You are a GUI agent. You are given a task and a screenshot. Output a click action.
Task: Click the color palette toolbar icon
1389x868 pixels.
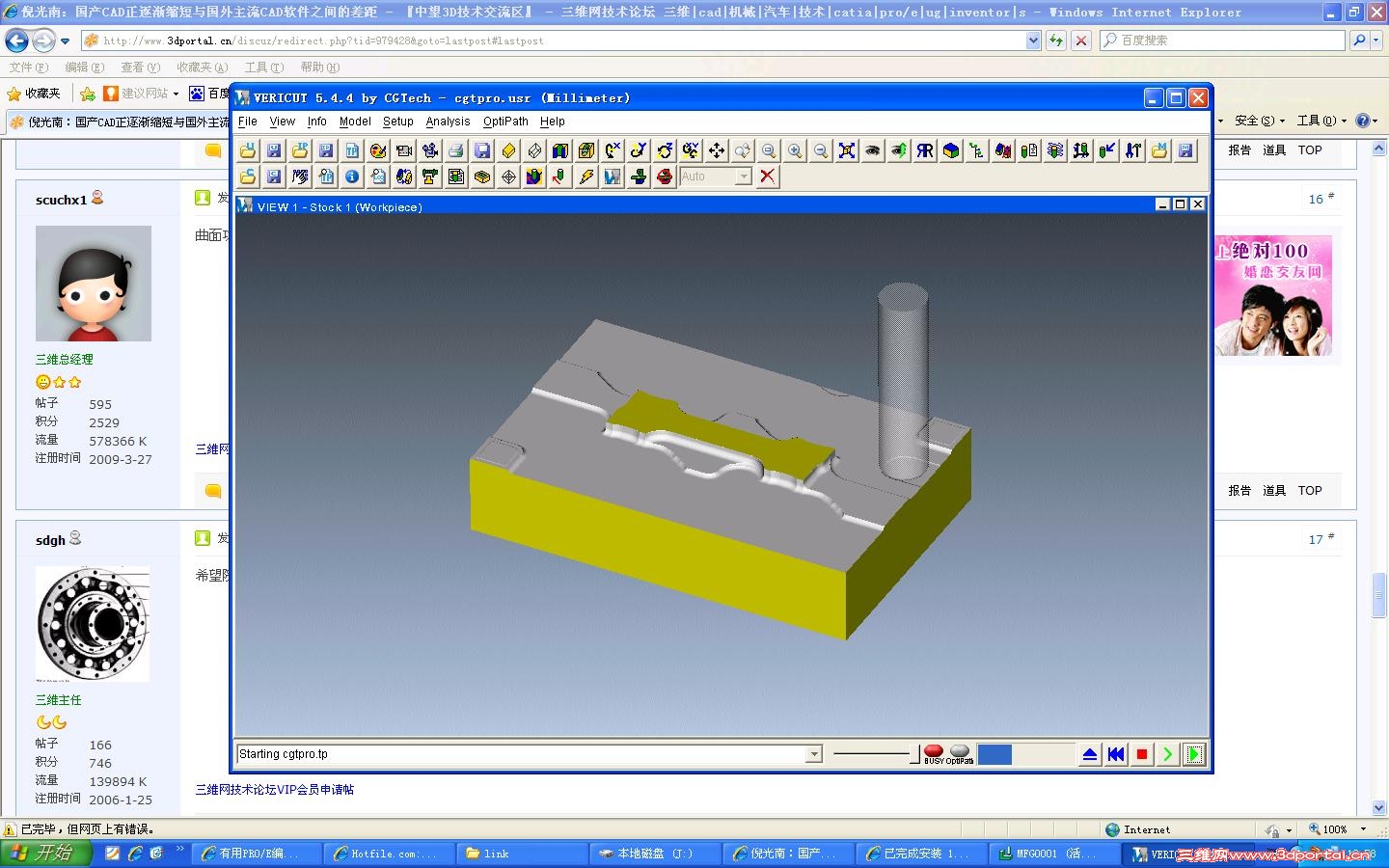tap(378, 150)
